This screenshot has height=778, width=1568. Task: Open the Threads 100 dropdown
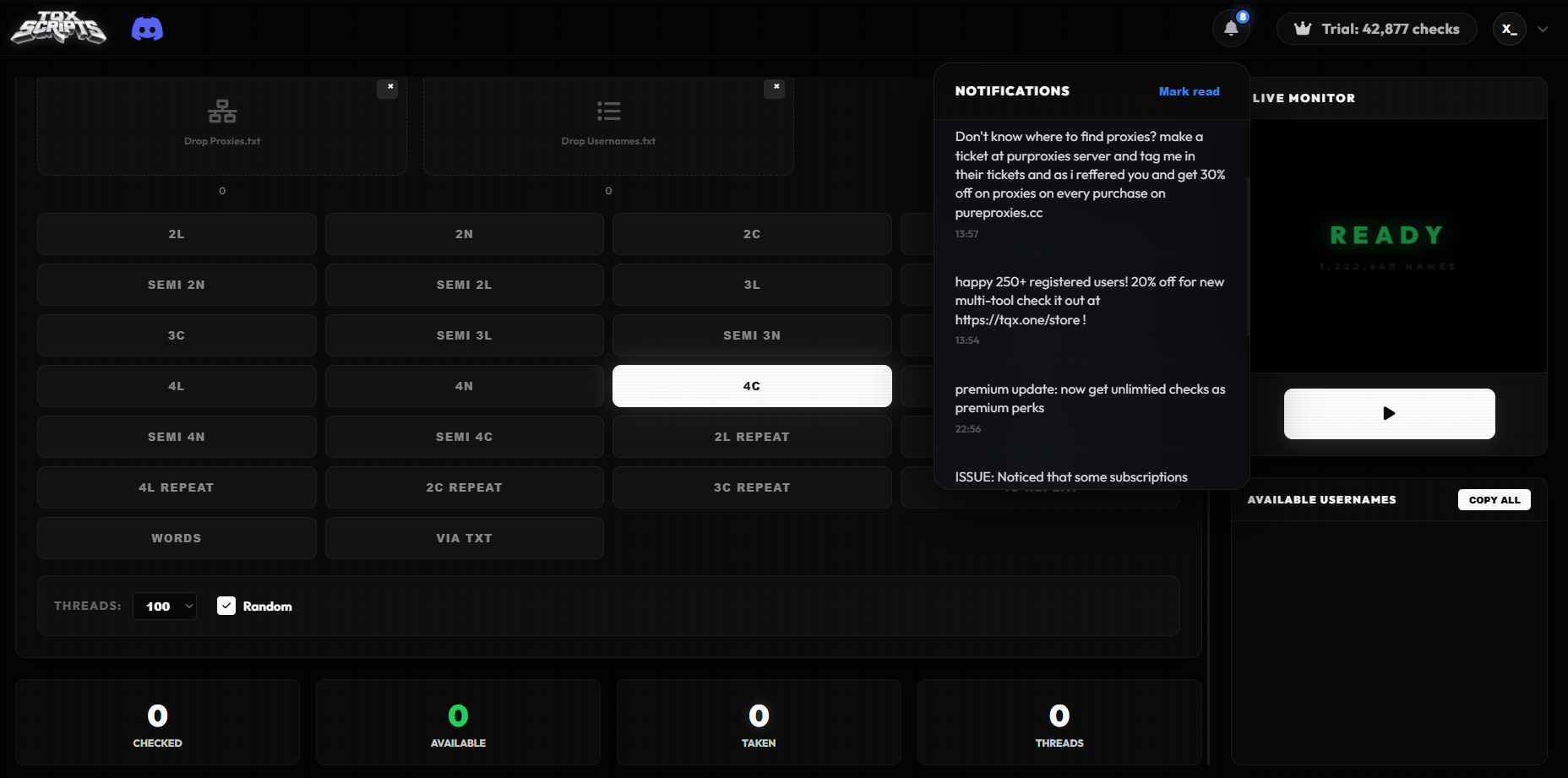(x=165, y=606)
